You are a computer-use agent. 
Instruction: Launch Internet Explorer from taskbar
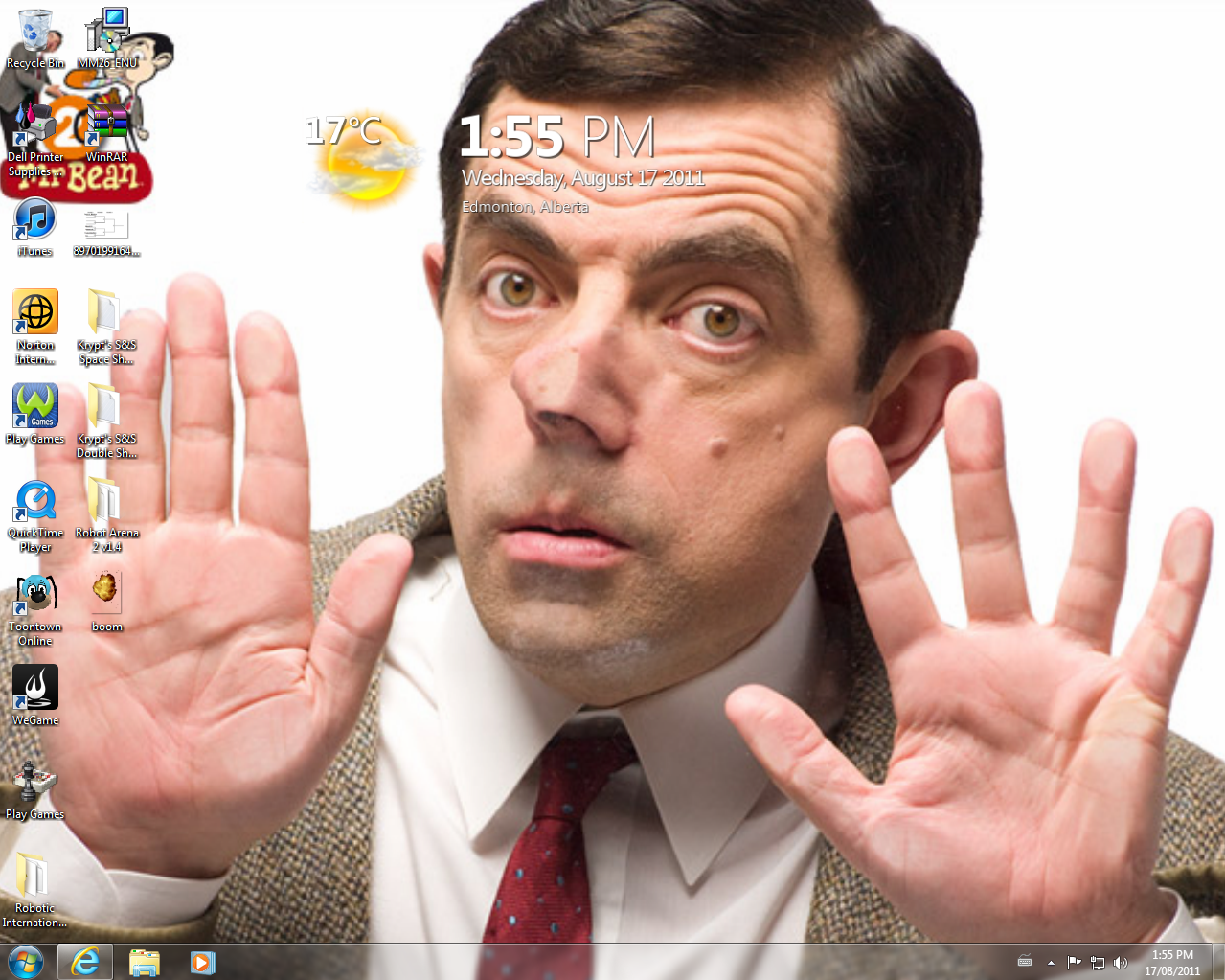pos(85,962)
